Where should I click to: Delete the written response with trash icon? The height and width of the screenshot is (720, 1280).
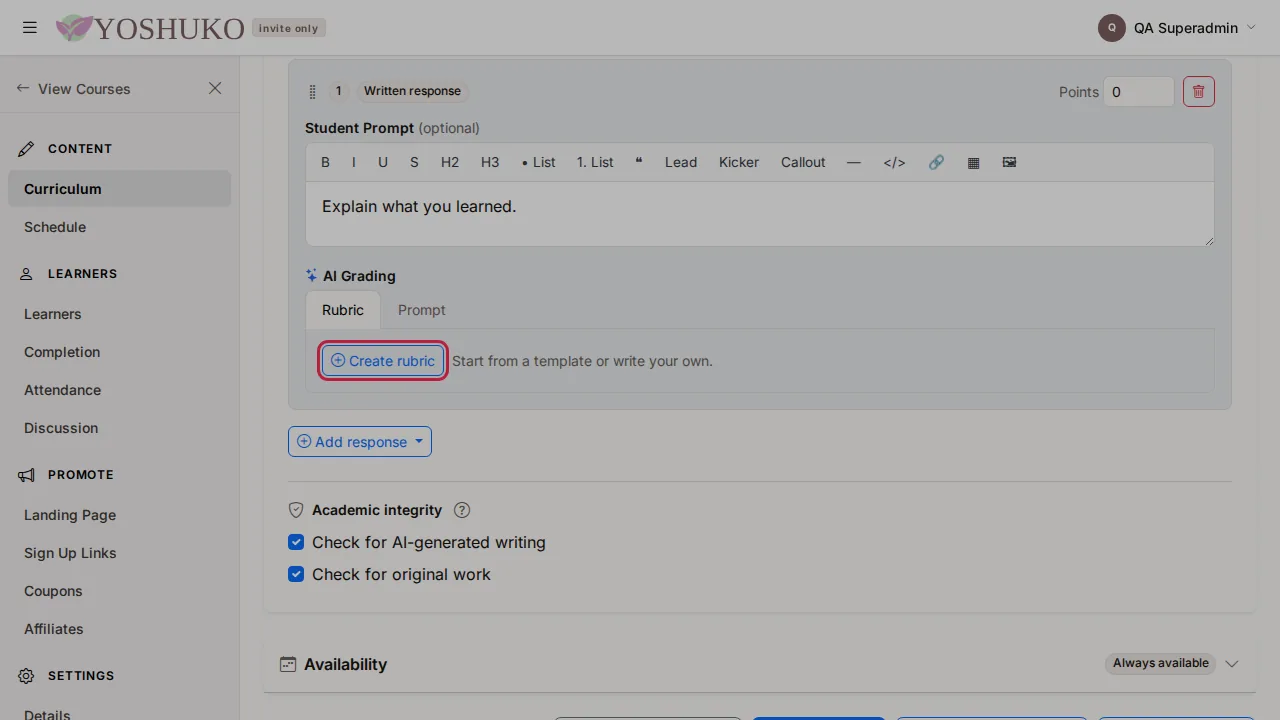(1199, 91)
